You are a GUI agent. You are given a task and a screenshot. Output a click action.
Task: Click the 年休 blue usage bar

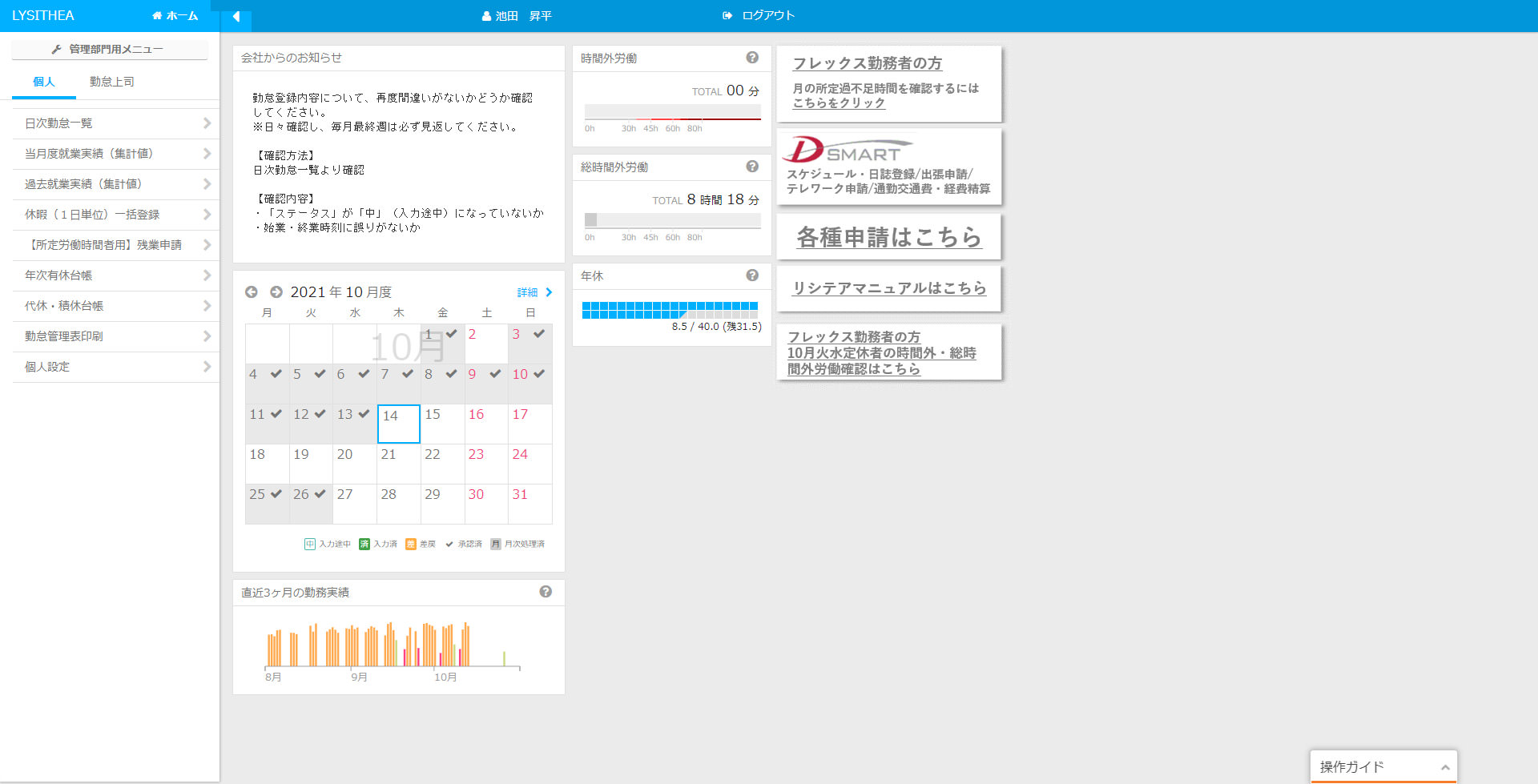(x=670, y=310)
